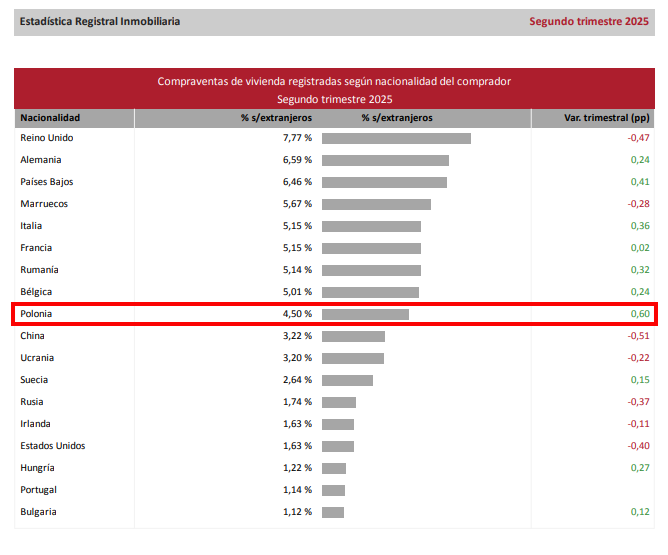This screenshot has width=668, height=555.
Task: Select the "Nacionalidad" column header
Action: 50,118
